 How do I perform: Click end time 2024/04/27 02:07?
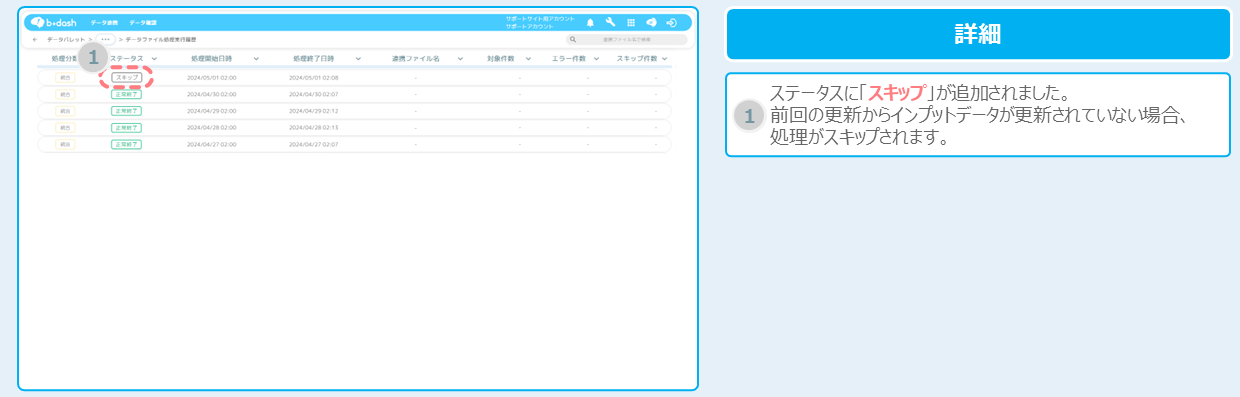pyautogui.click(x=314, y=145)
